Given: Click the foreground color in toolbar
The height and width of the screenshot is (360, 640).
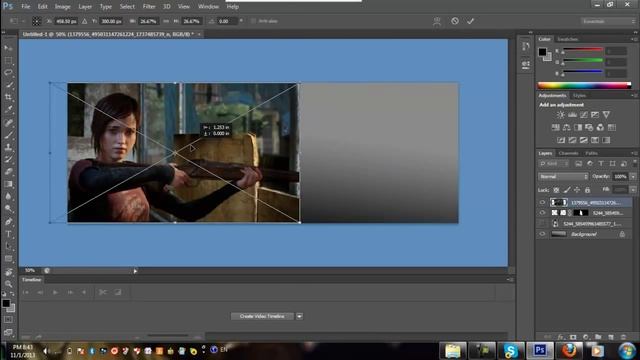Looking at the screenshot, I should [x=6, y=304].
